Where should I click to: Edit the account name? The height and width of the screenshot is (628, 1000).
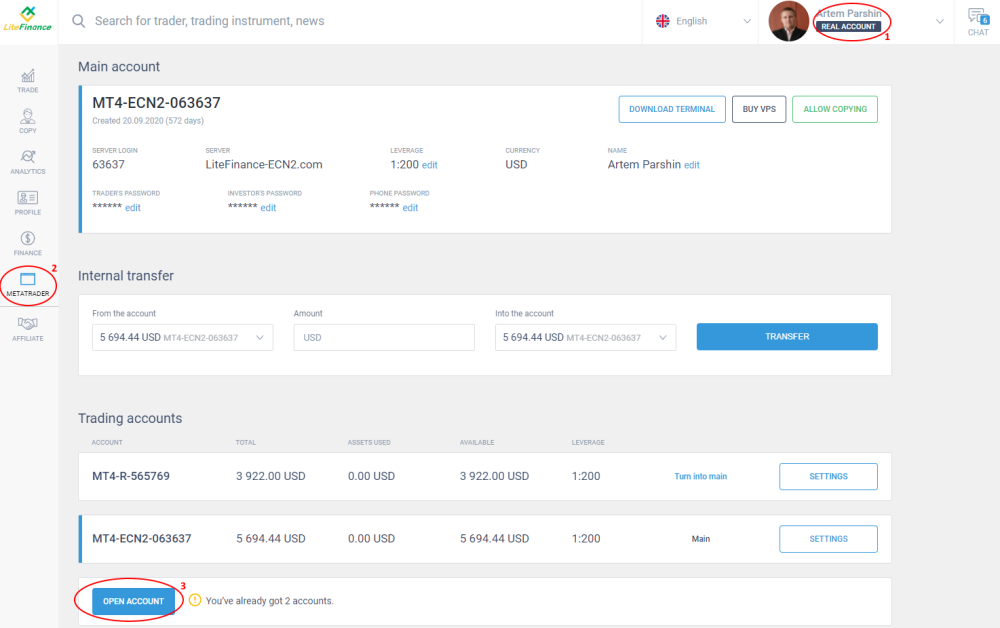(692, 165)
